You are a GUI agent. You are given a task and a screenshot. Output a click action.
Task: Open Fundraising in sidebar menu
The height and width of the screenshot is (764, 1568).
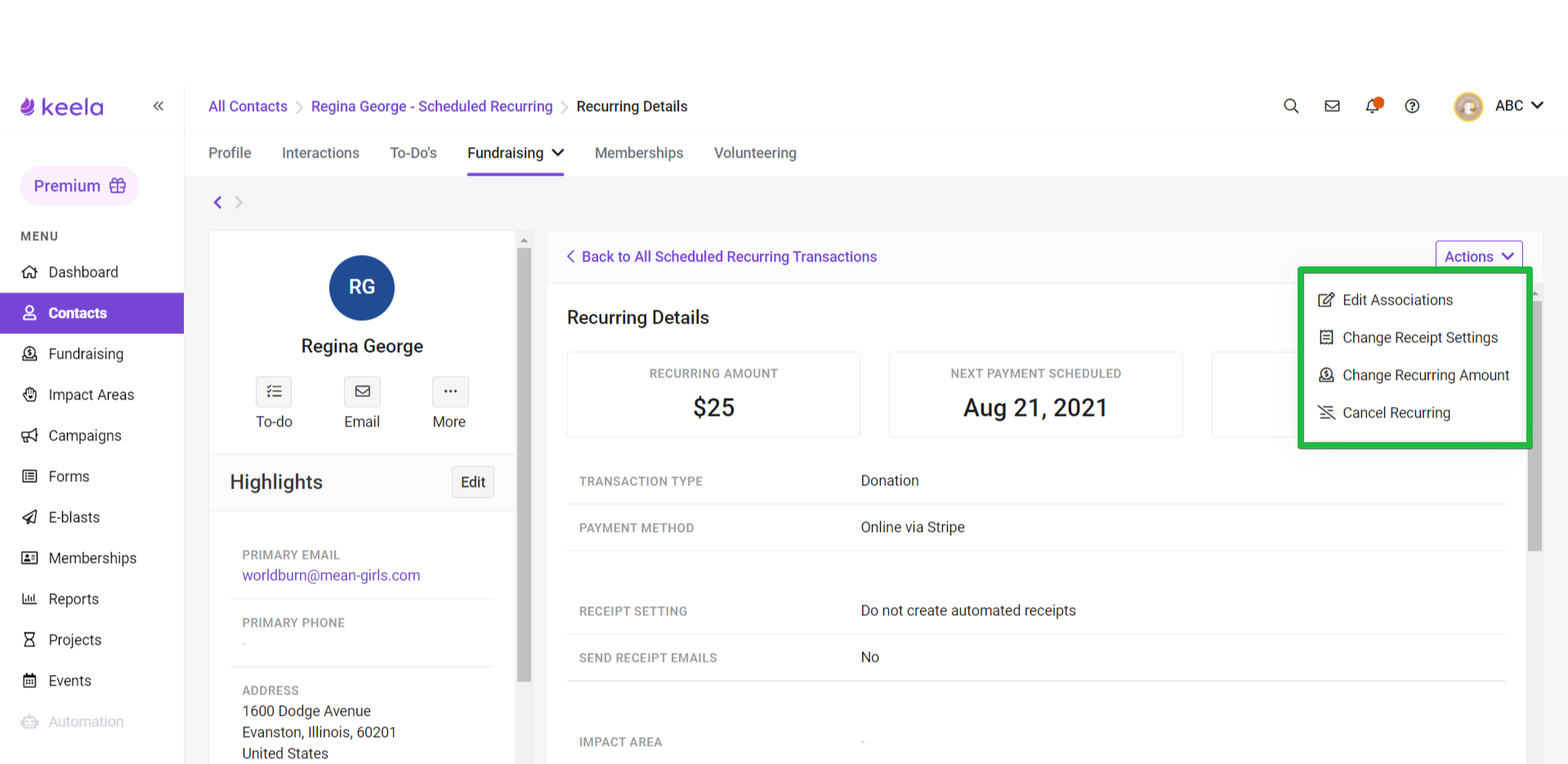pos(92,354)
